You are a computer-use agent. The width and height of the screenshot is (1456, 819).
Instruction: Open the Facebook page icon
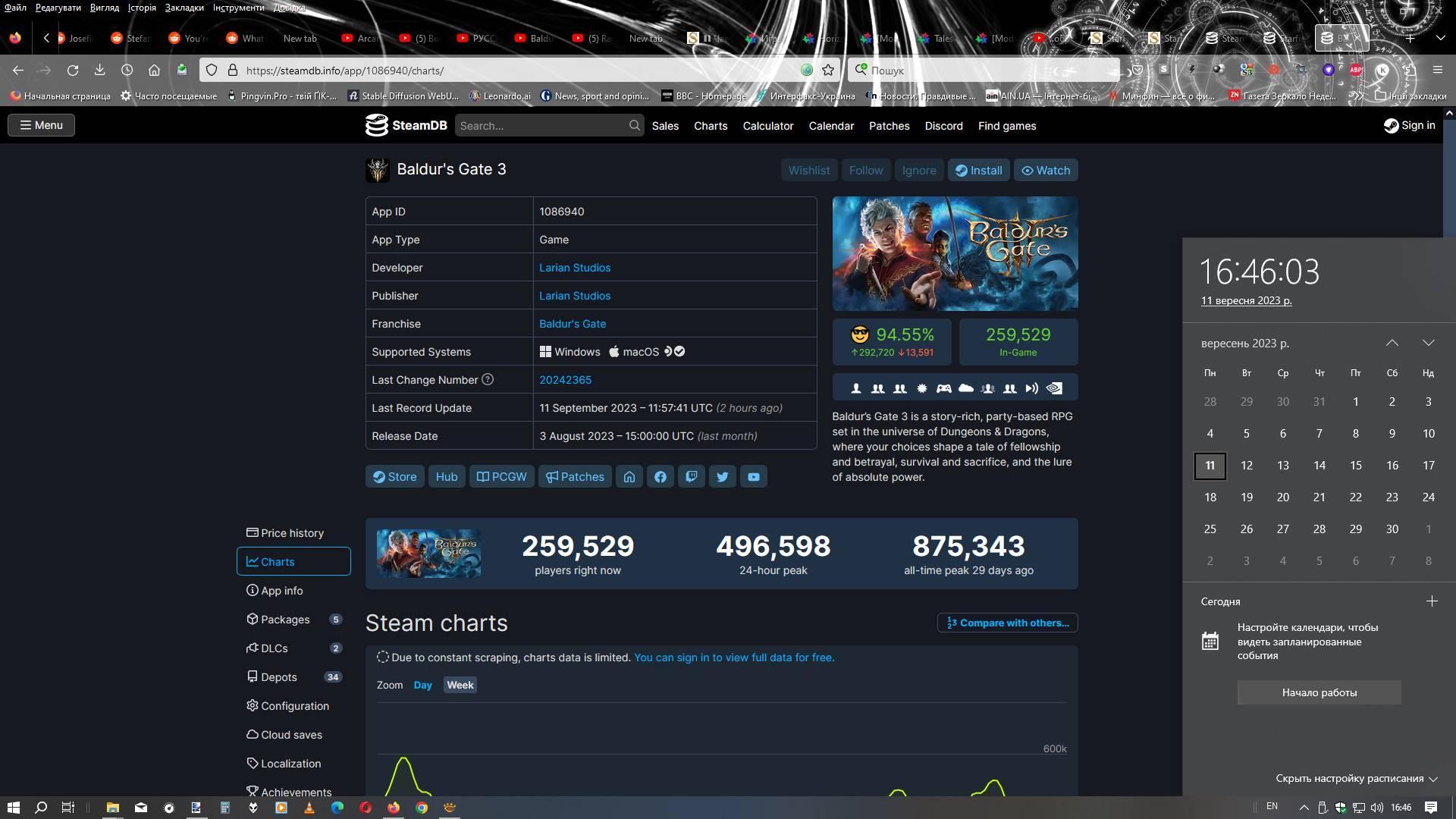661,477
